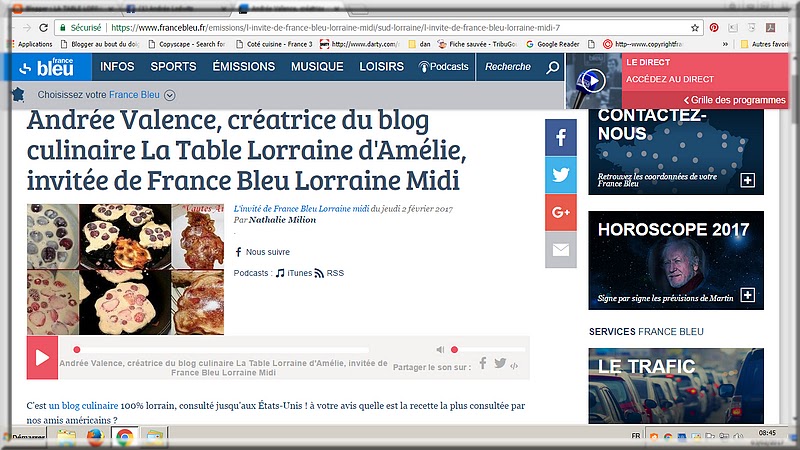
Task: Click the Recherche search field
Action: 508,67
